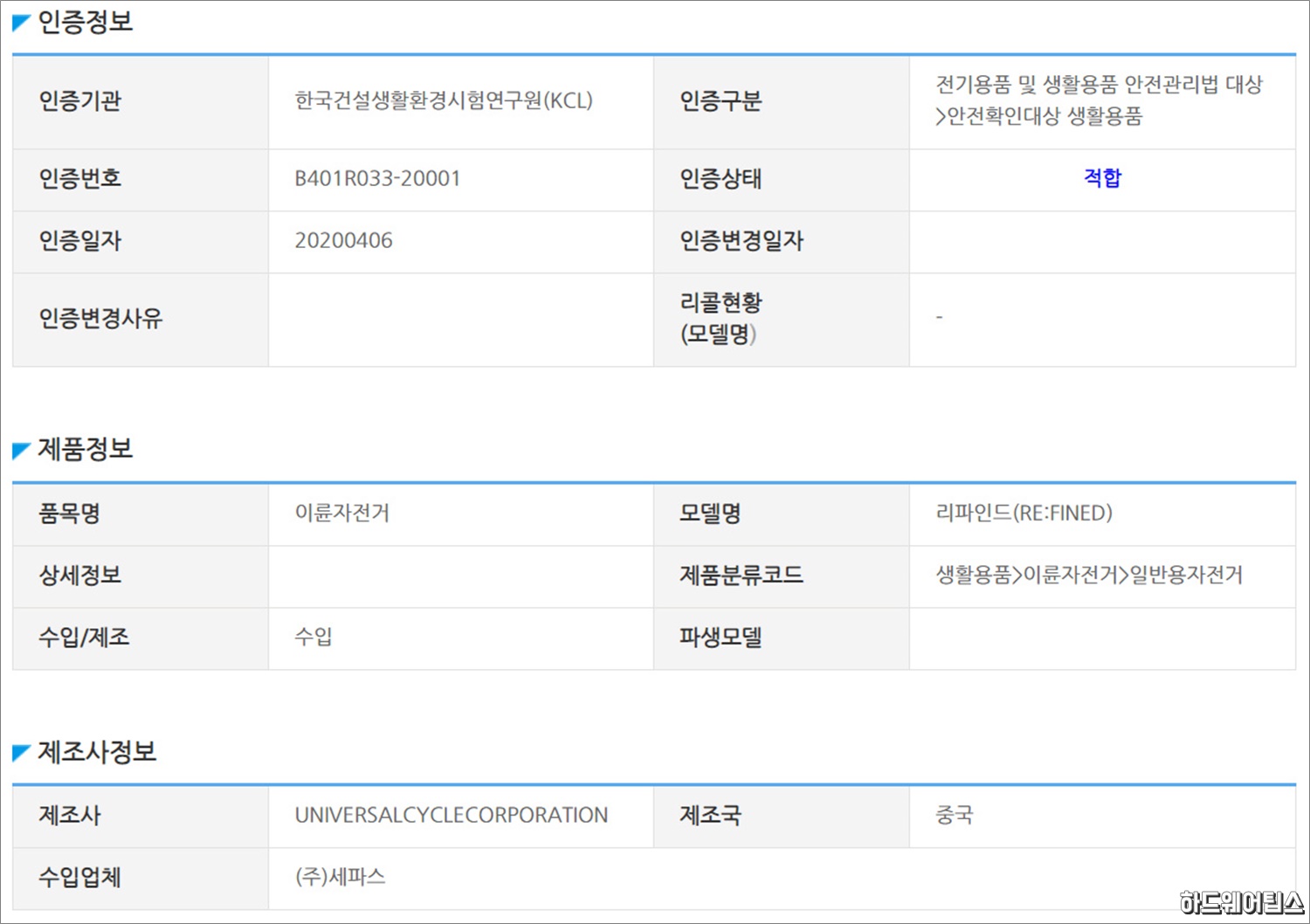Select the 한국건설생활환경시험연구원(KCL) value

pos(444,101)
